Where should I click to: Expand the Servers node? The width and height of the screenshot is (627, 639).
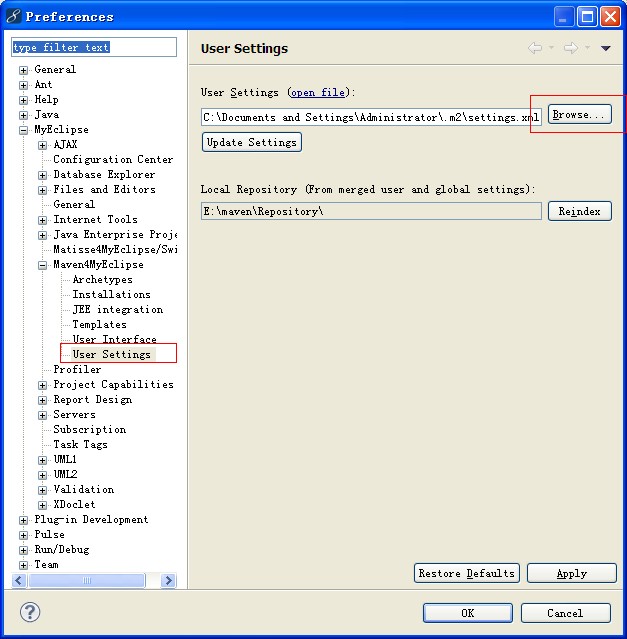click(42, 415)
